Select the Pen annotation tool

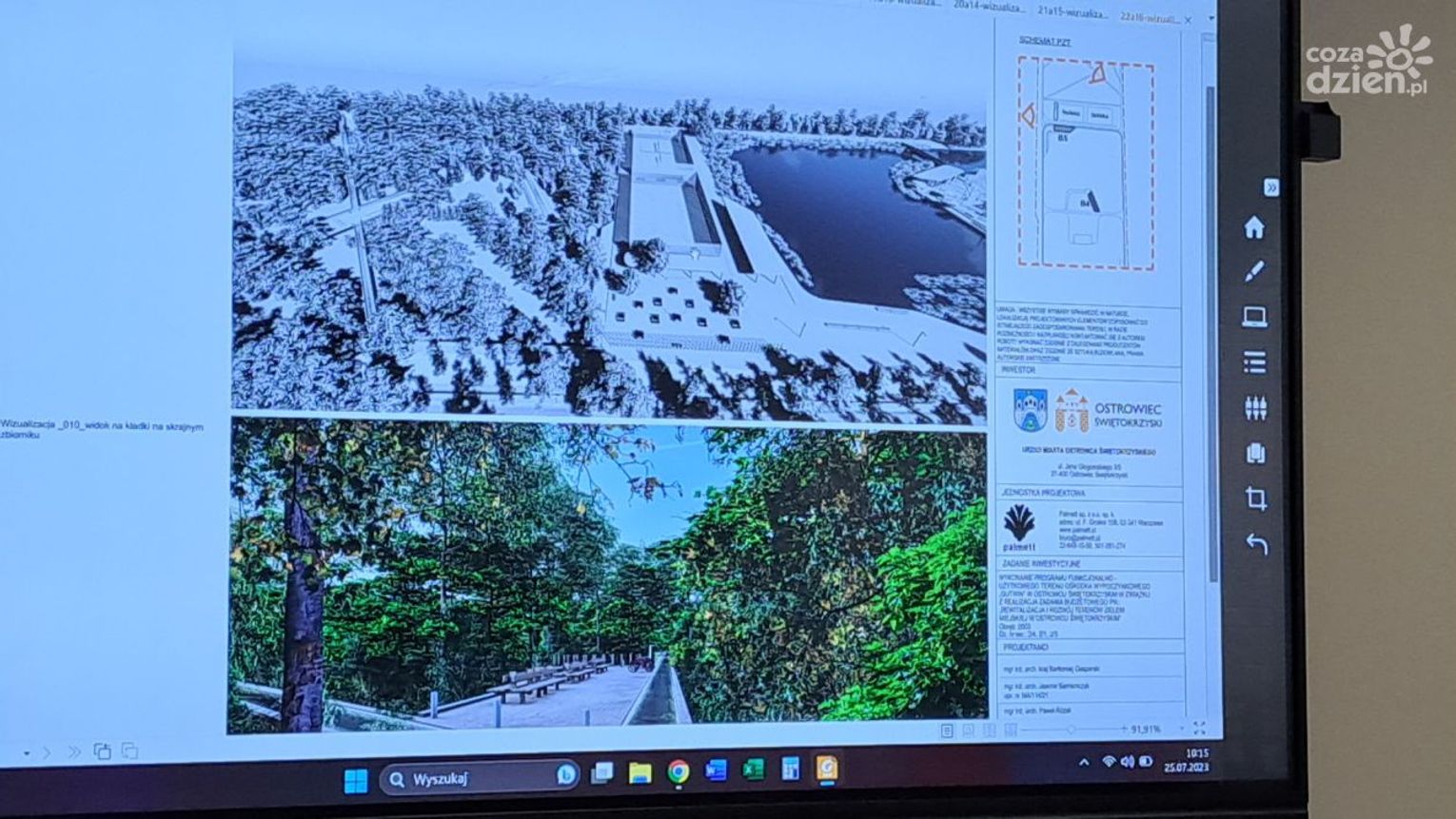click(1254, 272)
